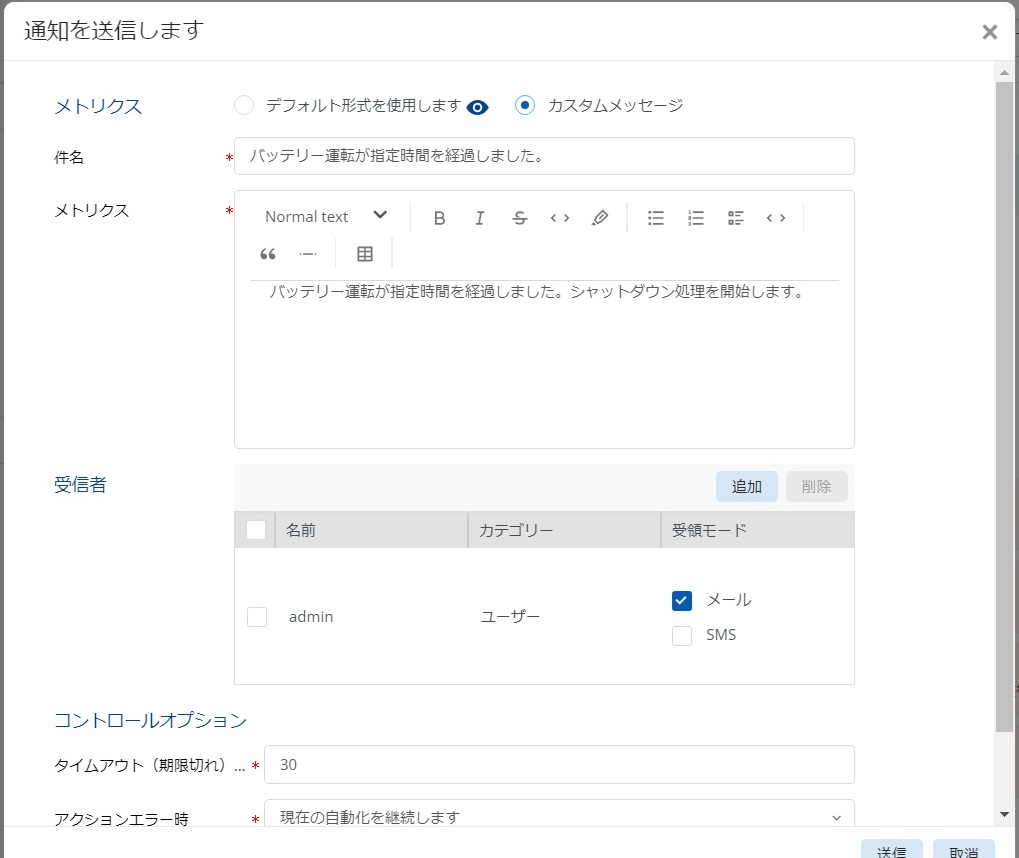Screen dimensions: 1019x858
Task: Click the タイムアウト input field
Action: click(559, 765)
